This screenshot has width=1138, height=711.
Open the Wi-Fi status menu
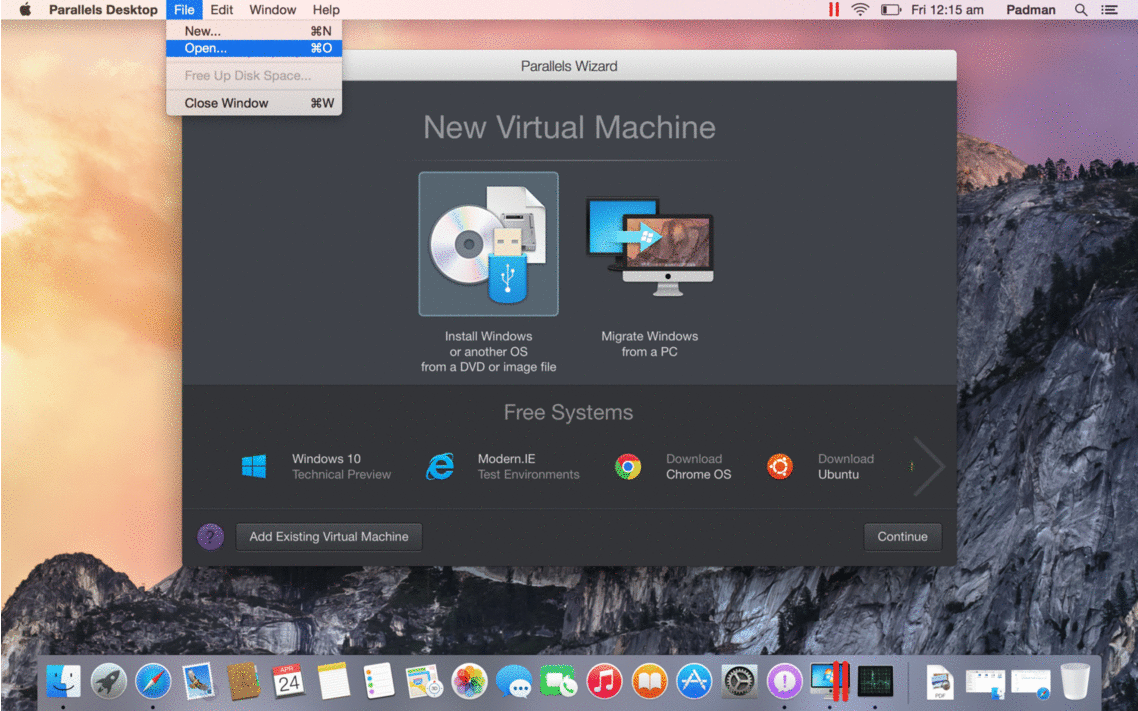tap(860, 9)
